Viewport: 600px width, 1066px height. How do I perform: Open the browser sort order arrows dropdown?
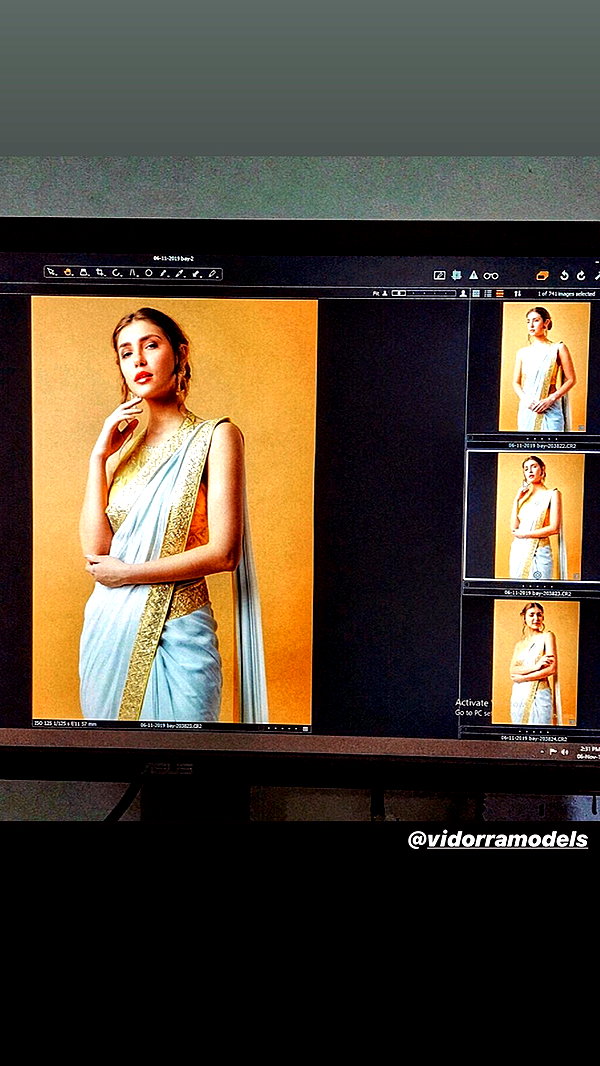[x=517, y=294]
